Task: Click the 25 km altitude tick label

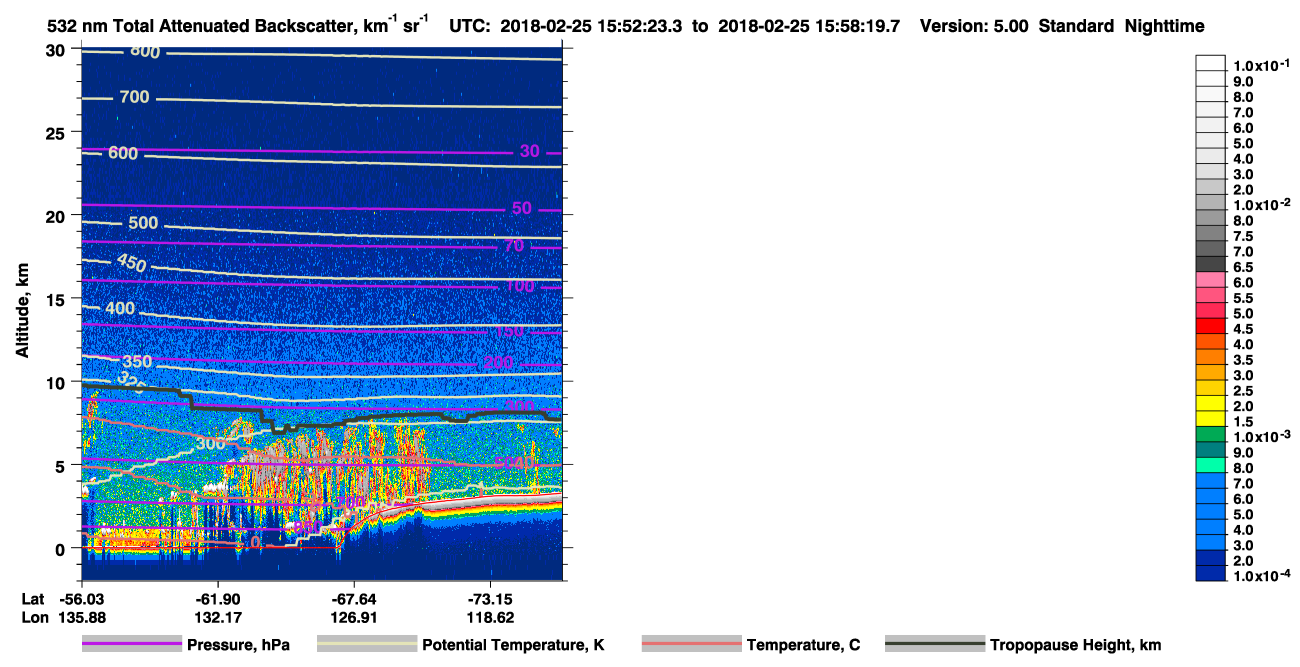Action: coord(59,132)
